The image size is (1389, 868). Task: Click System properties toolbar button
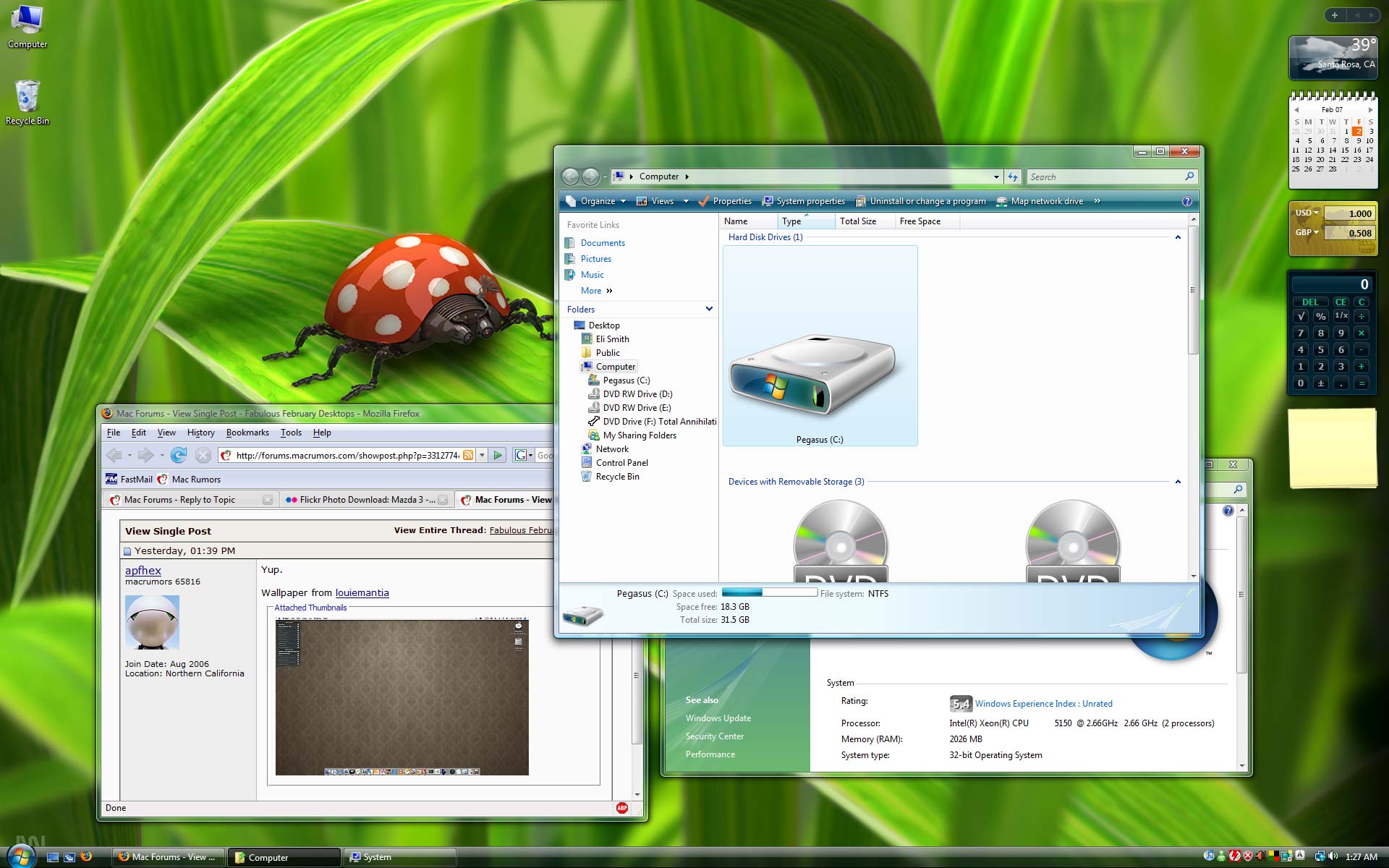coord(803,201)
